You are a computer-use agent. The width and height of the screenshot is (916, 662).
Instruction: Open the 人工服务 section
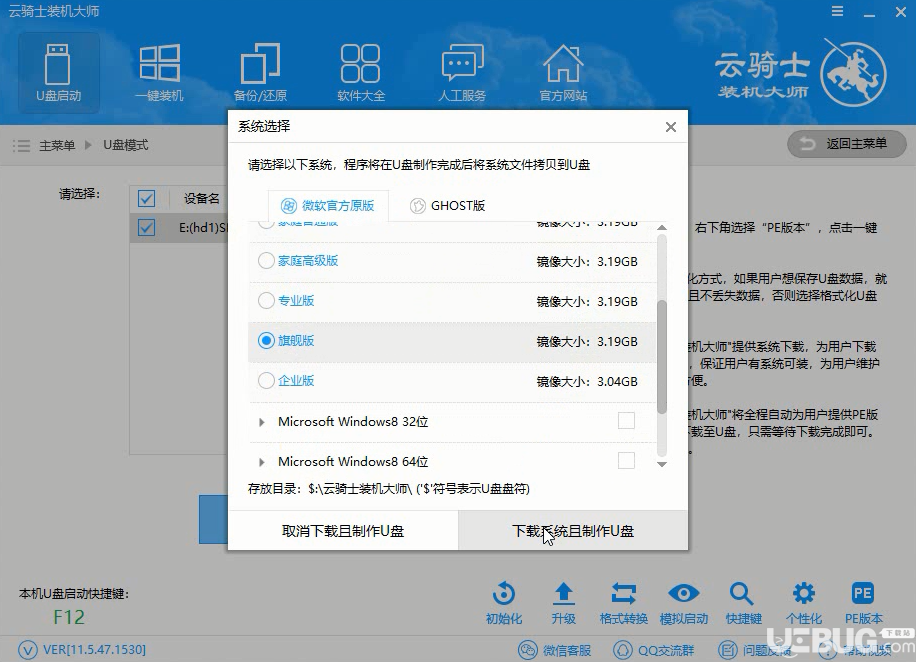click(462, 72)
